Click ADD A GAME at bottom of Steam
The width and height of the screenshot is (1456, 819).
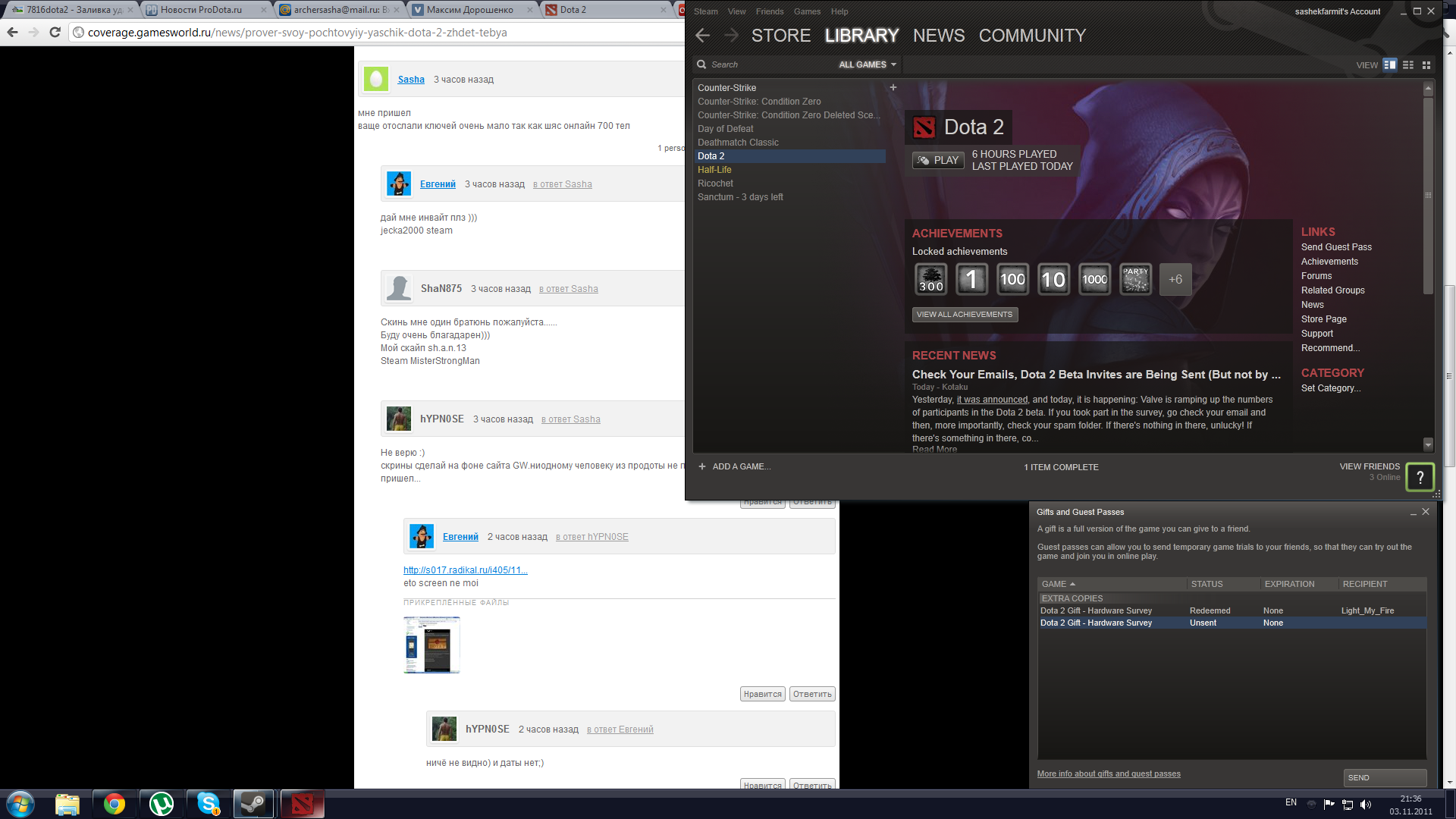pyautogui.click(x=734, y=466)
